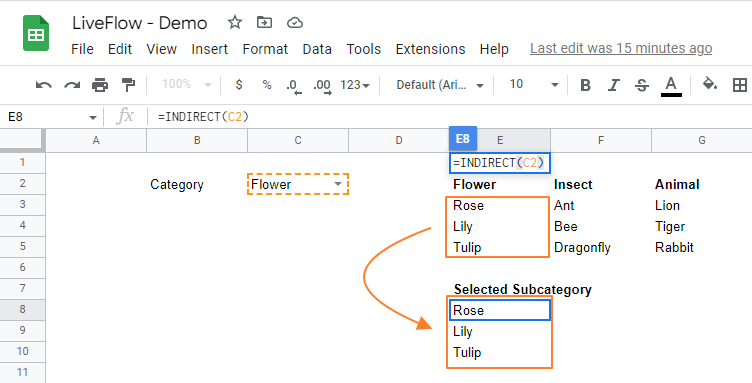Click the Category label cell
The image size is (752, 383).
(197, 185)
